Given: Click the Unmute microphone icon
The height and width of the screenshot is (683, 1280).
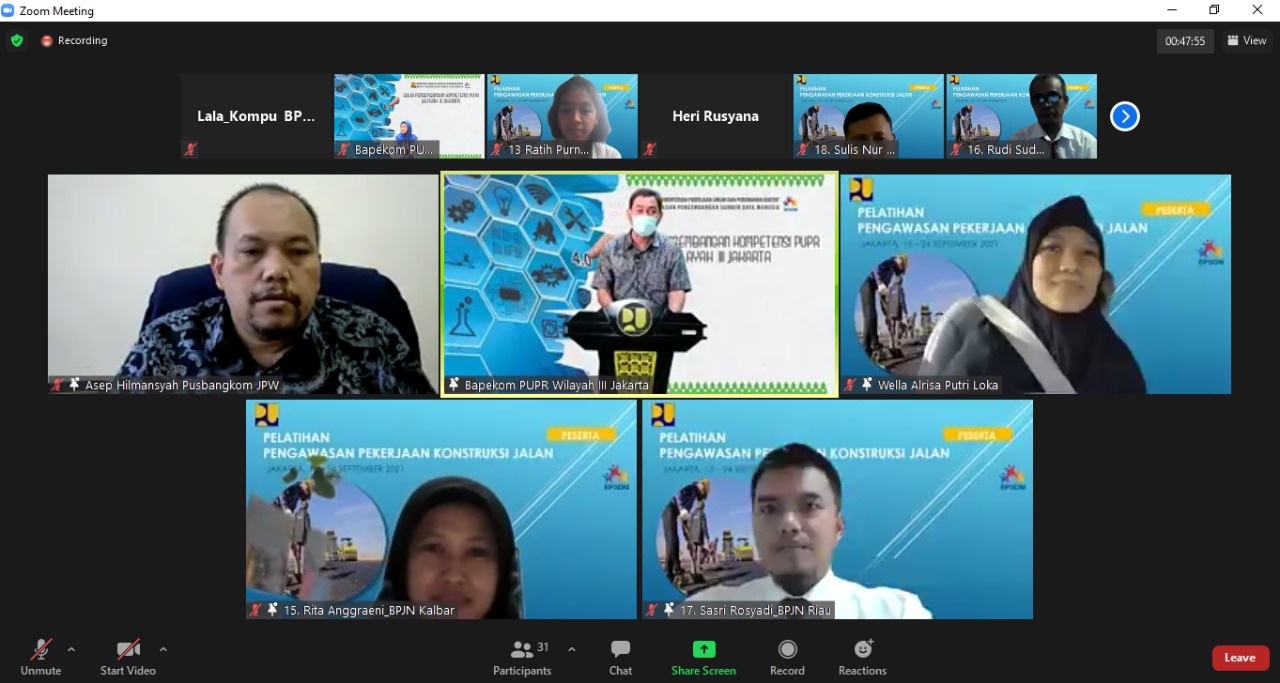Looking at the screenshot, I should point(41,649).
